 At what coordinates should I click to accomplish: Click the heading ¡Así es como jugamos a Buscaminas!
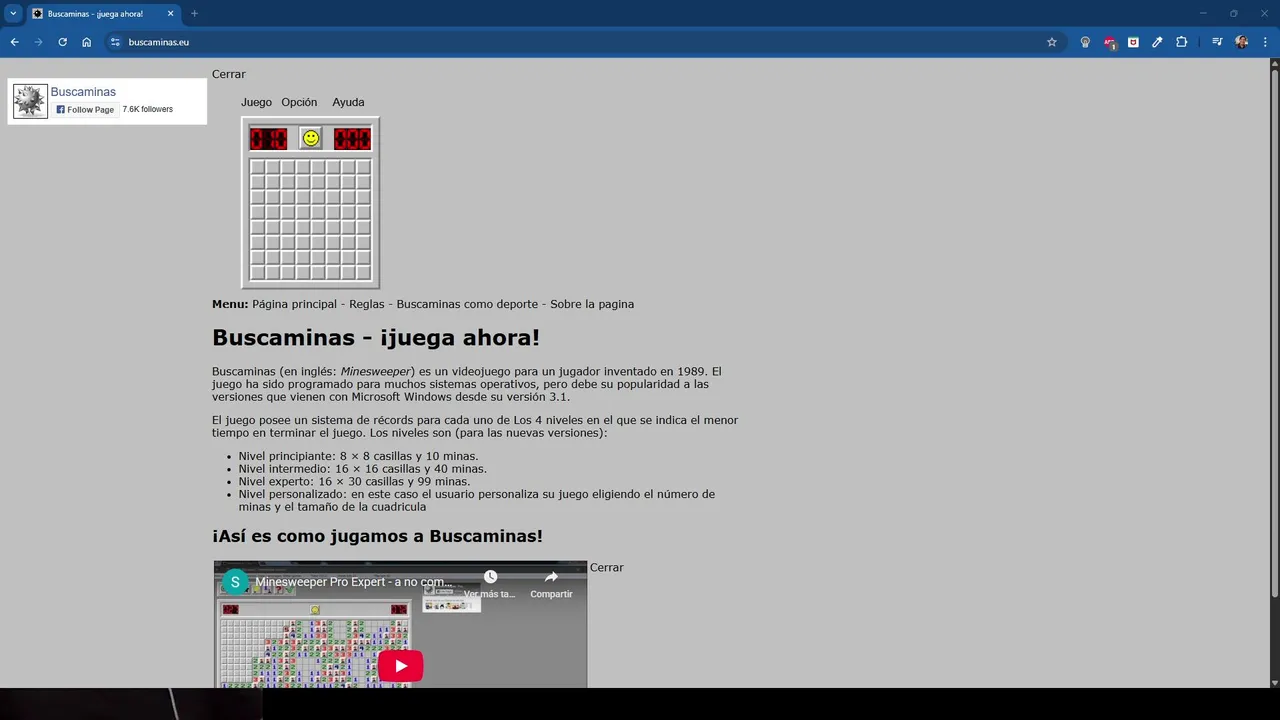(377, 536)
